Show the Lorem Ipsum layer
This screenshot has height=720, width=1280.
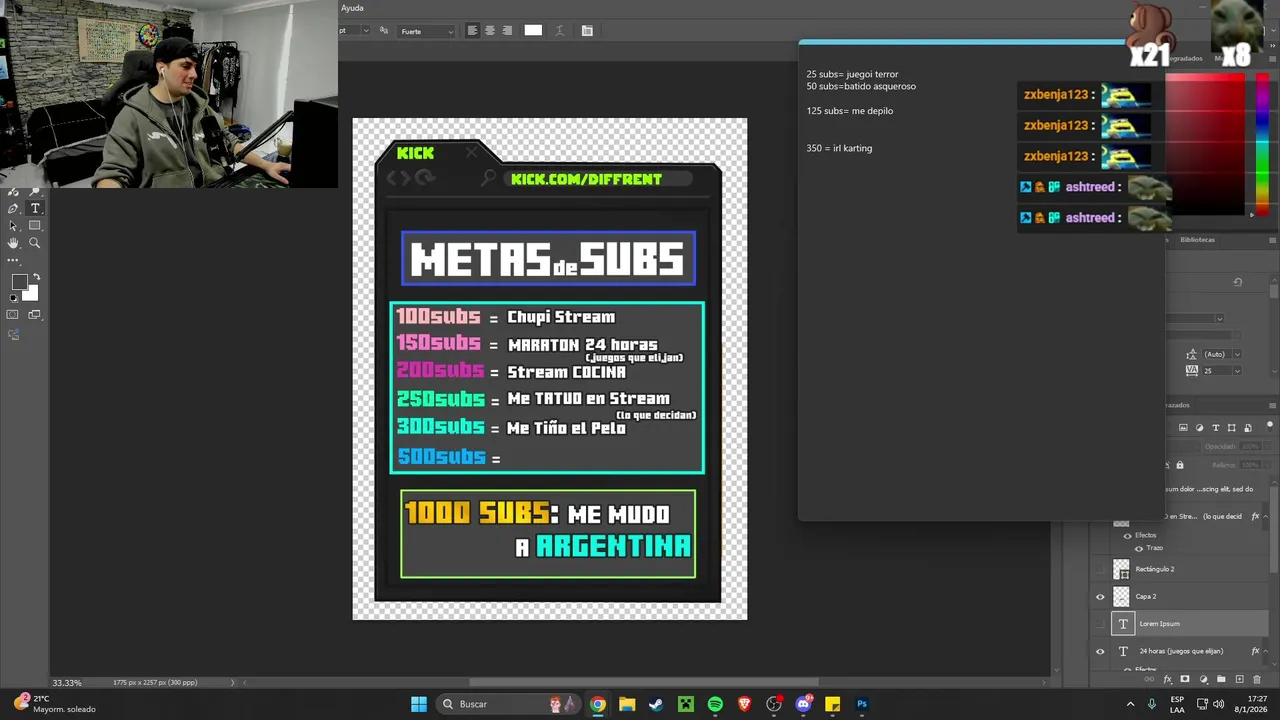click(x=1100, y=624)
